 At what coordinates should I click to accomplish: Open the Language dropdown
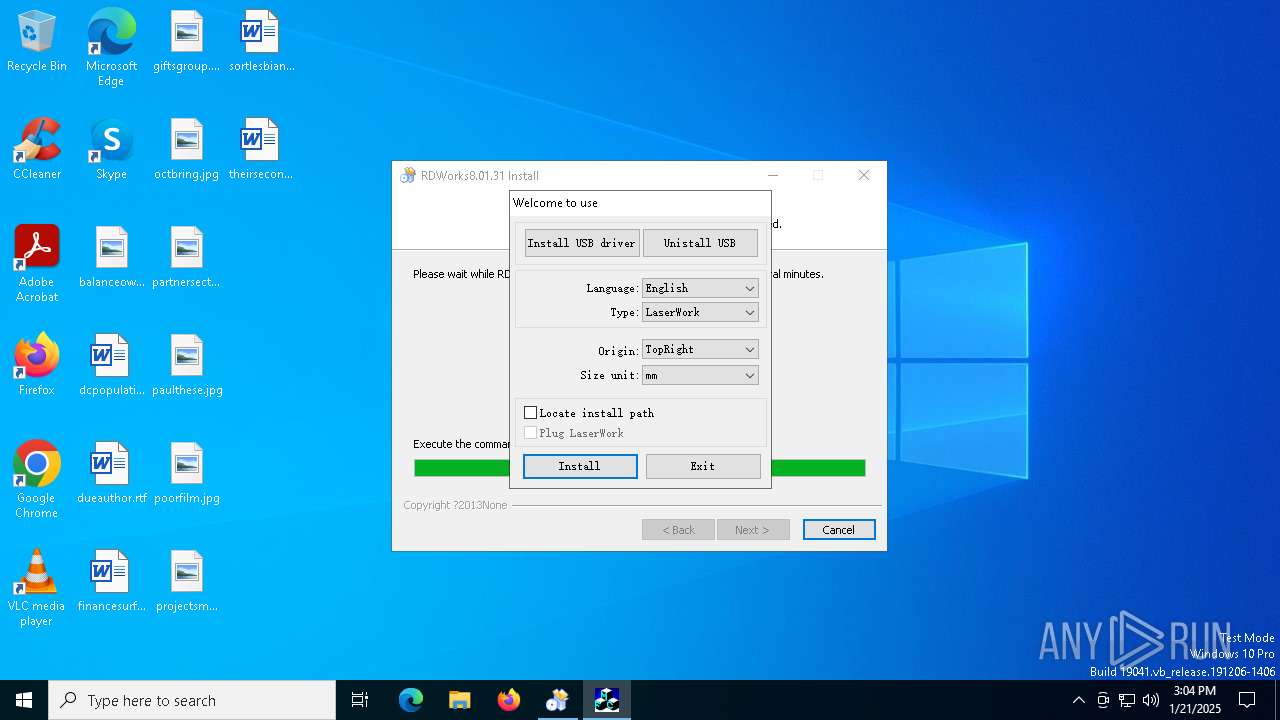[x=700, y=288]
